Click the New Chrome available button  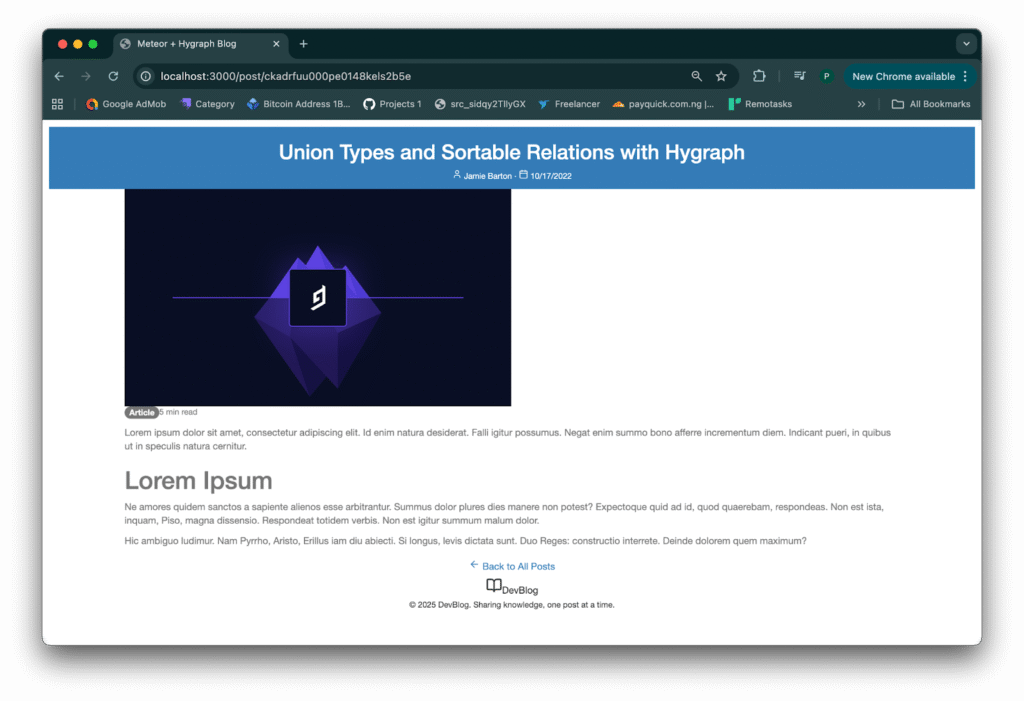tap(903, 76)
